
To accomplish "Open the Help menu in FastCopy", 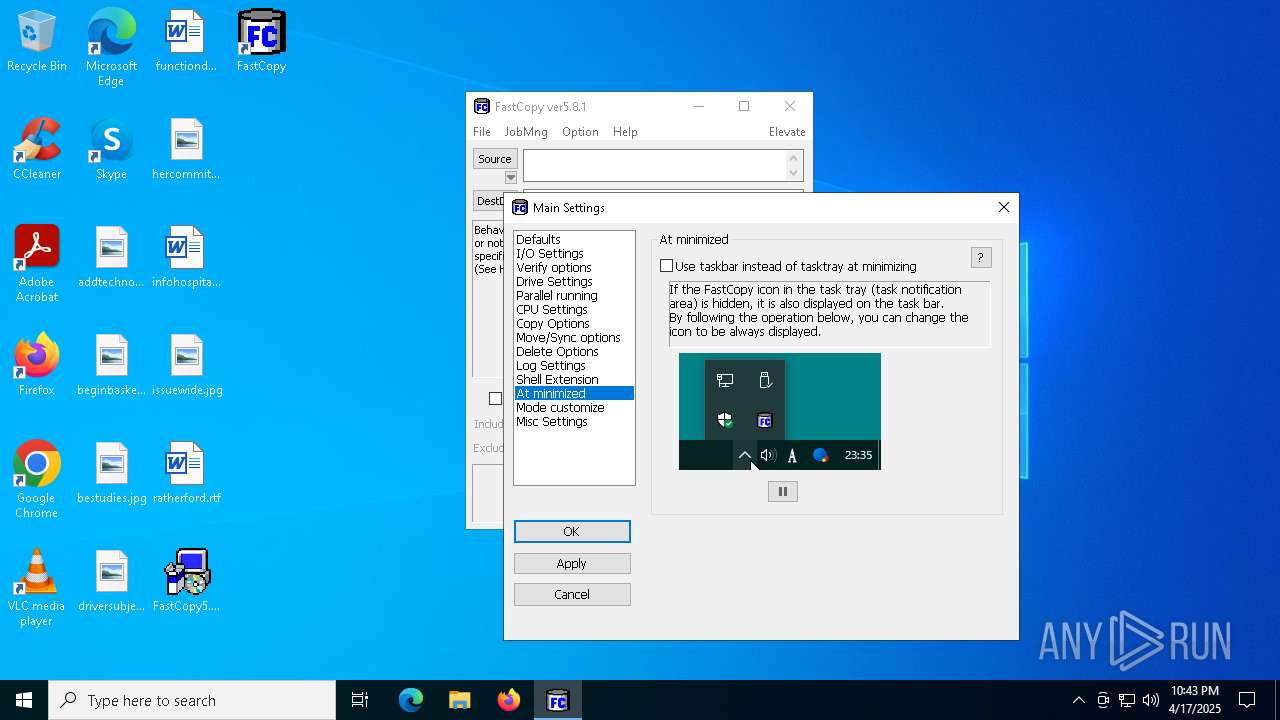I will coord(625,132).
